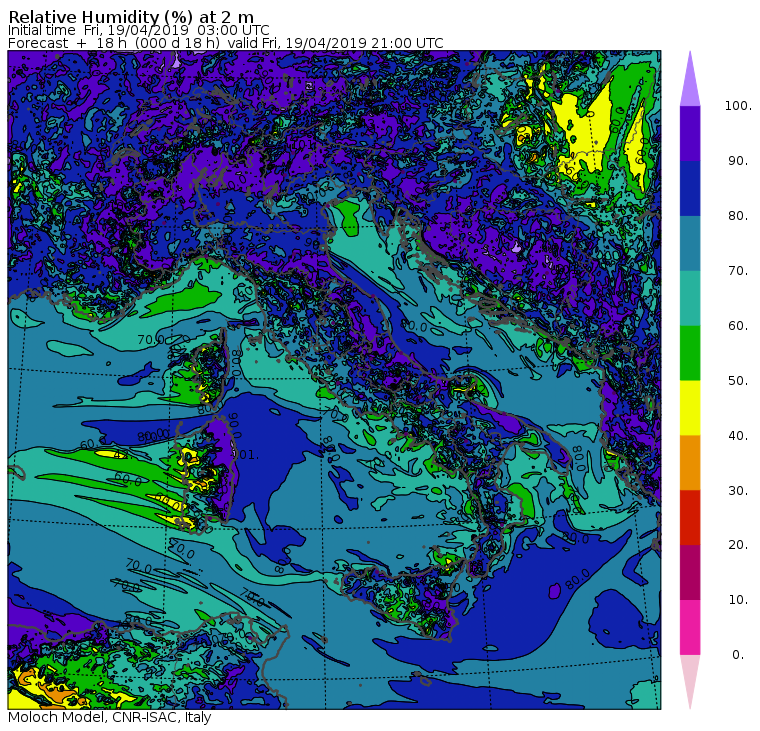Click the 'Initial time Fri, 19/04/2019 03:00 UTC' line
This screenshot has width=760, height=731.
pos(139,30)
